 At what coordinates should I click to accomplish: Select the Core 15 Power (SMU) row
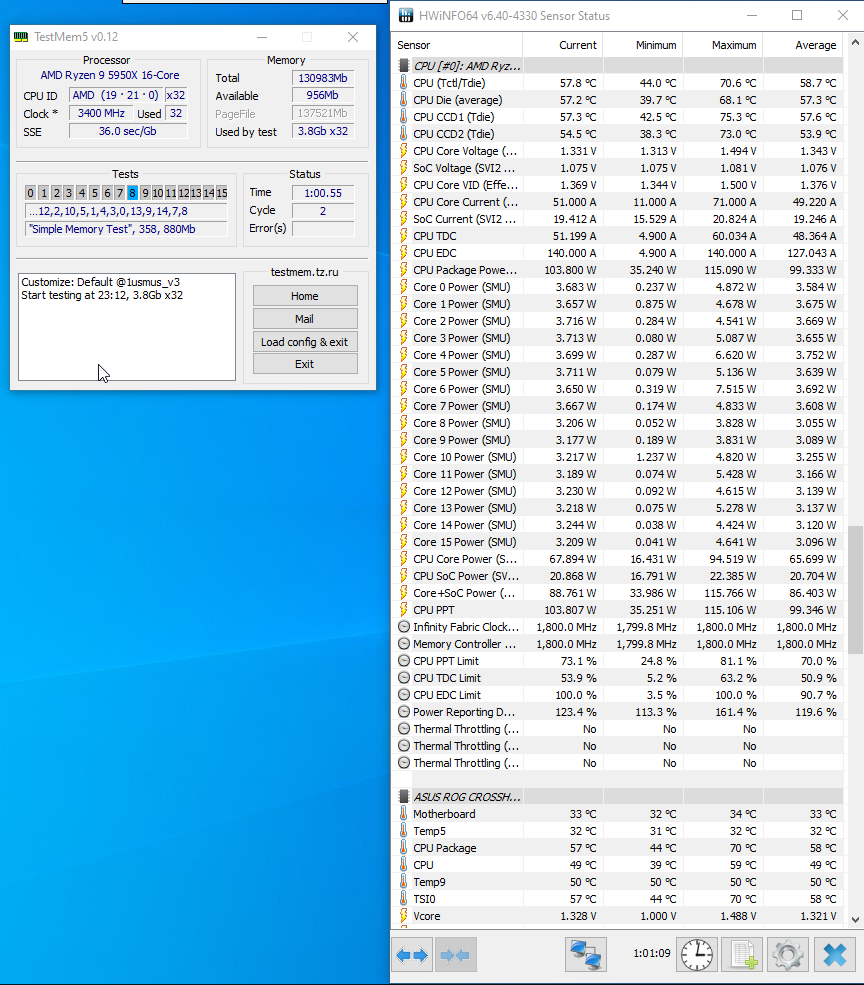[x=619, y=542]
